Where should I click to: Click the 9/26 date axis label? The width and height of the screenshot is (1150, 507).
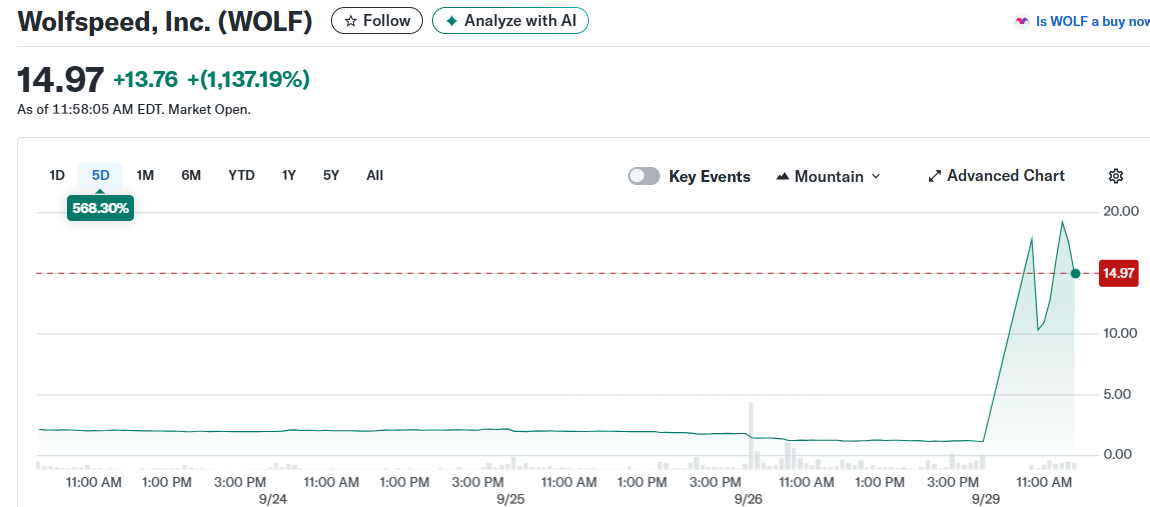[x=748, y=498]
